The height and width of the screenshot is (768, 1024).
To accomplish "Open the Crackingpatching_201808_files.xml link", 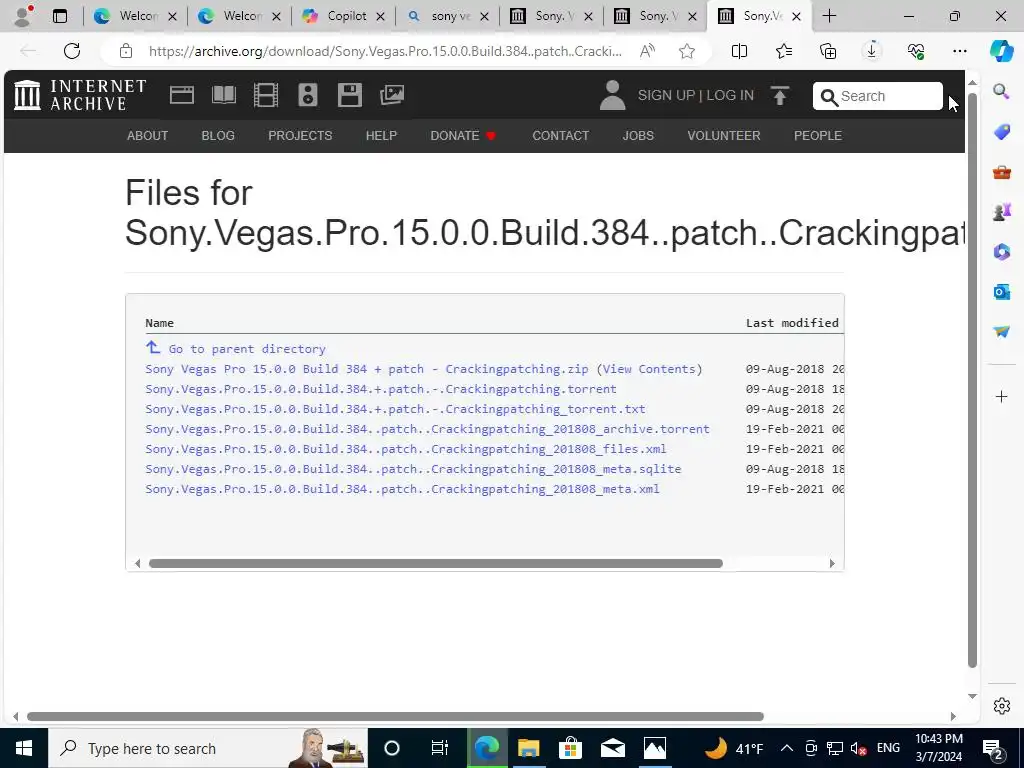I will coord(406,449).
